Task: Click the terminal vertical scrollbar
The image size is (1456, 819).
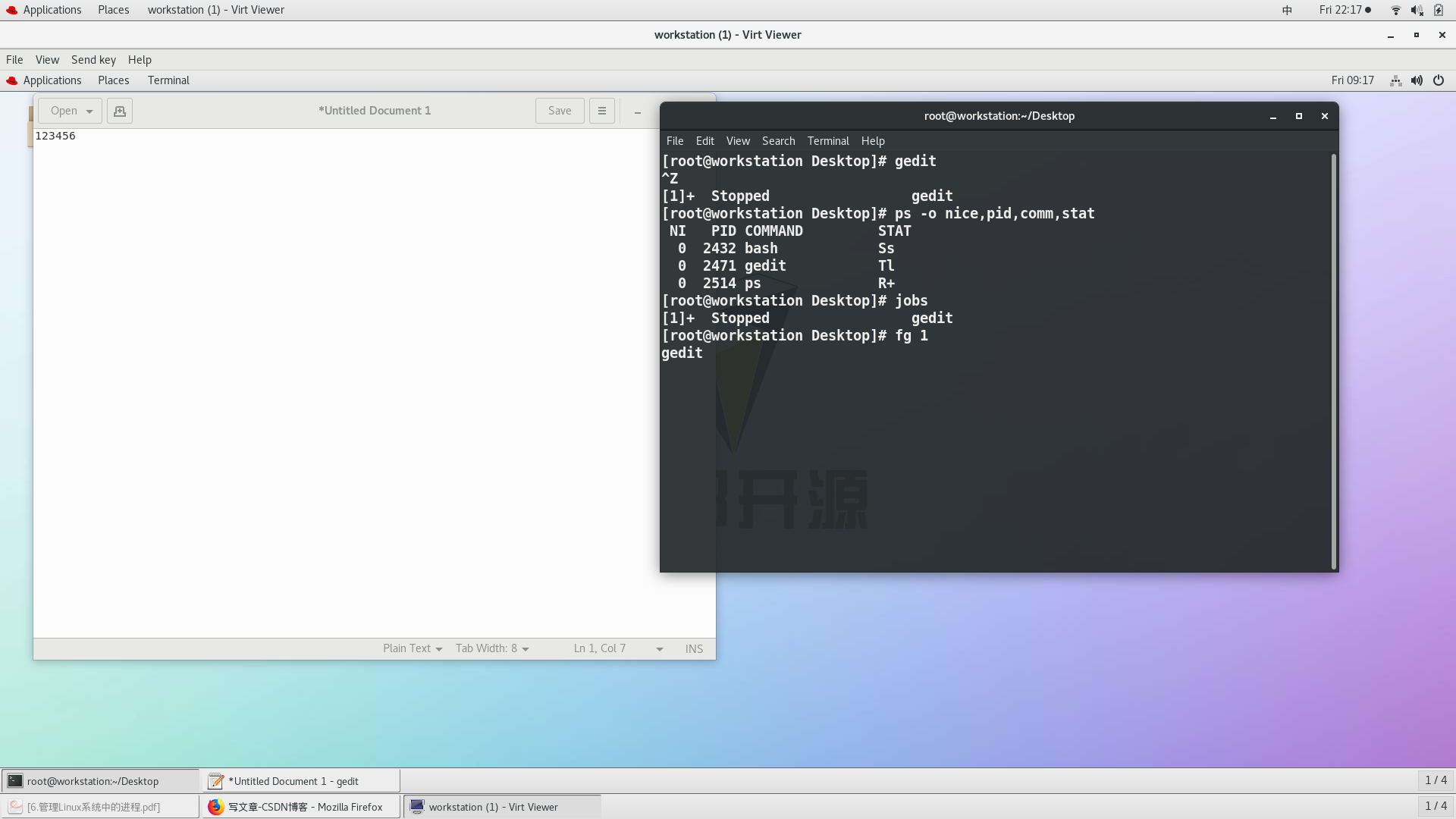Action: point(1333,361)
